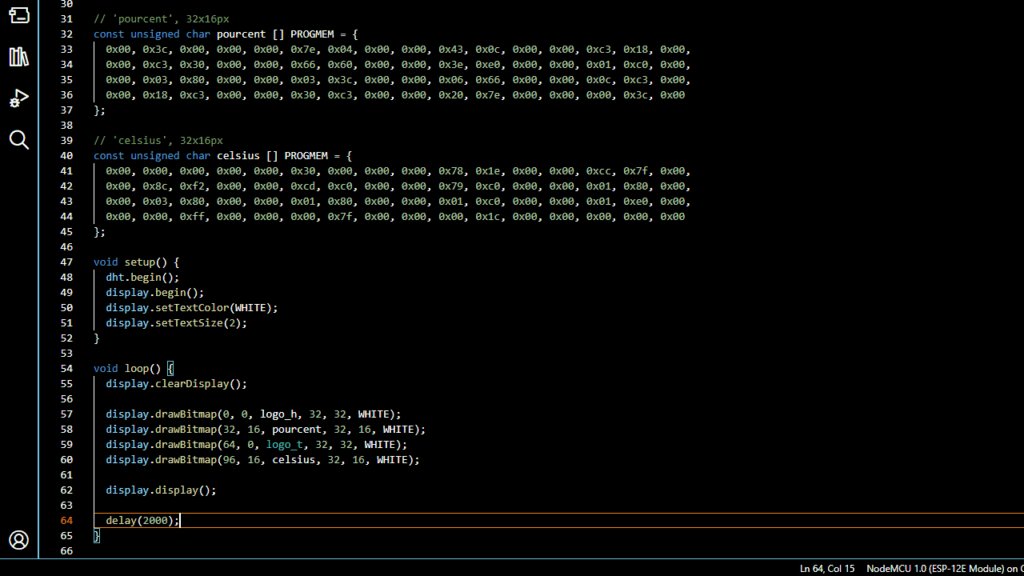The width and height of the screenshot is (1024, 576).
Task: Click the Ln 64, Col 15 status entry
Action: click(x=827, y=569)
